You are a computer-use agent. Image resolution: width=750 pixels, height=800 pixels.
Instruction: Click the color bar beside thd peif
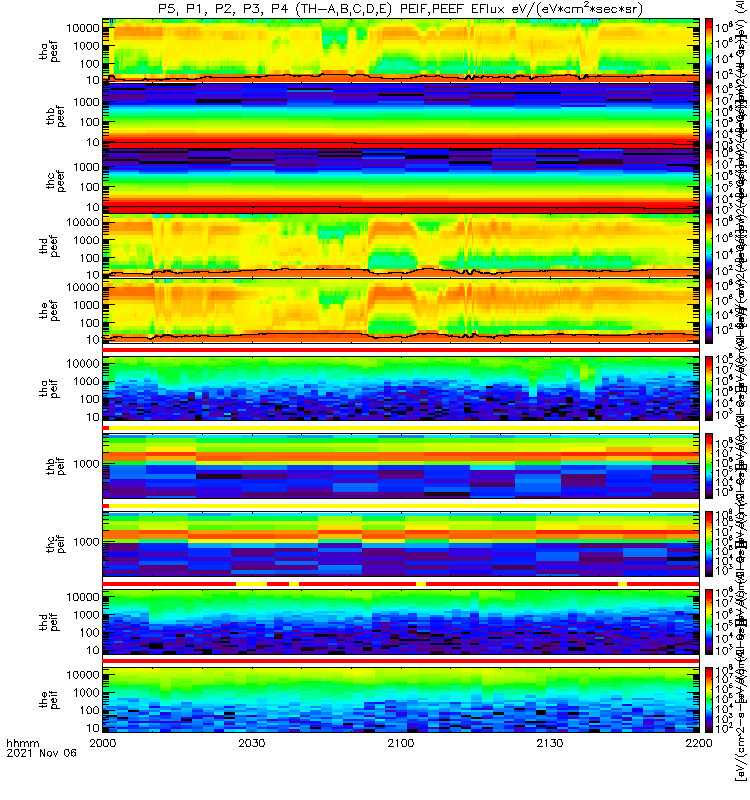click(x=709, y=622)
